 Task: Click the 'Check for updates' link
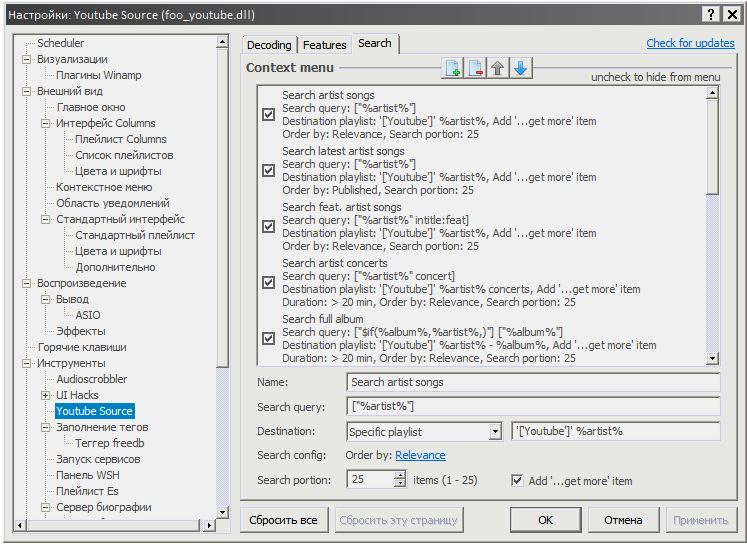click(x=690, y=43)
